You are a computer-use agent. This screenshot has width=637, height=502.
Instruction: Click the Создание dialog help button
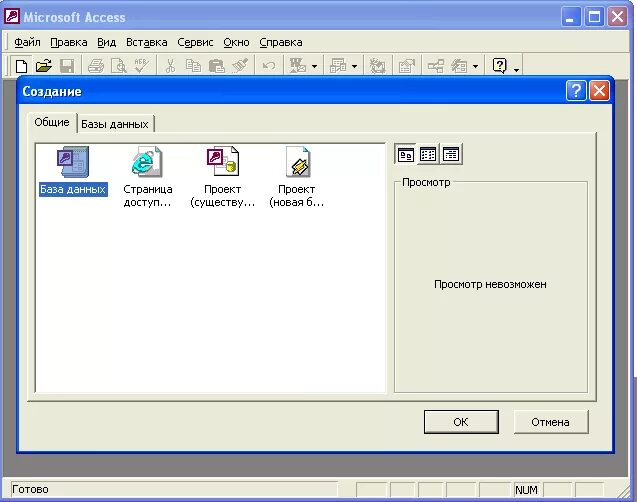point(576,91)
